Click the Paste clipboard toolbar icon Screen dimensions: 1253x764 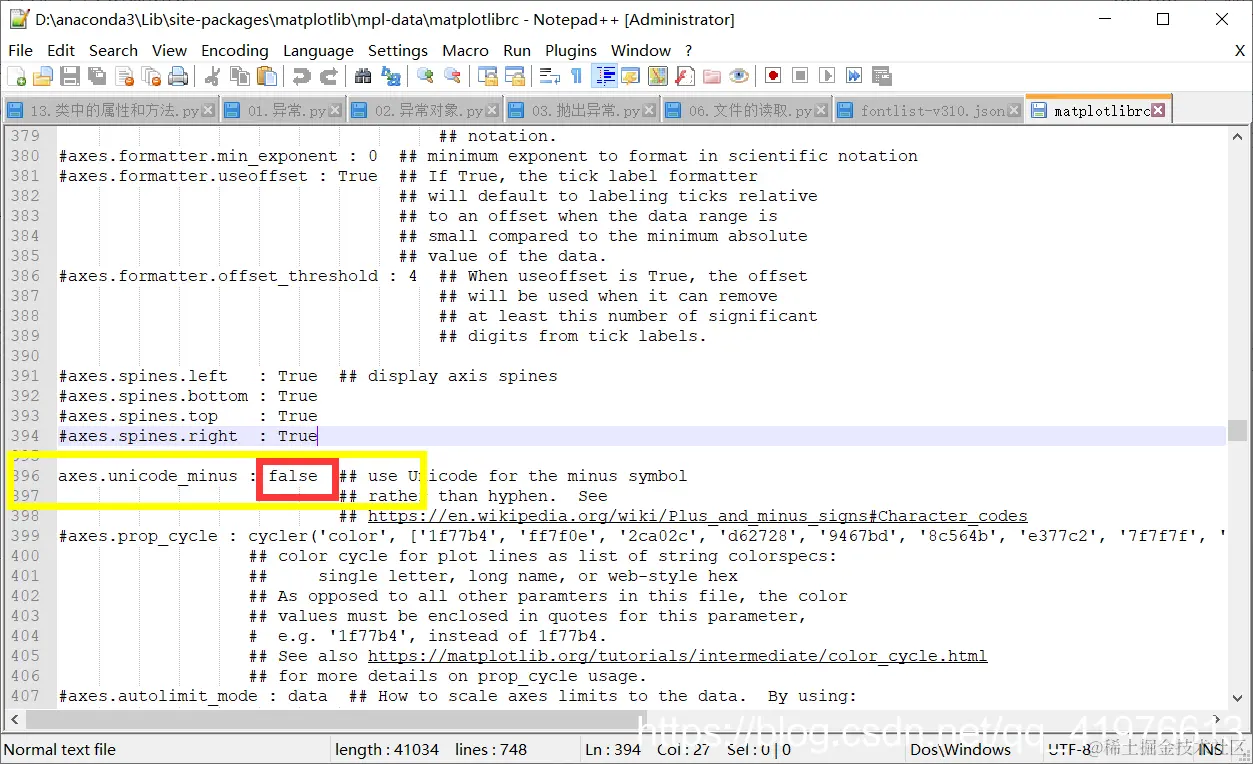[267, 76]
